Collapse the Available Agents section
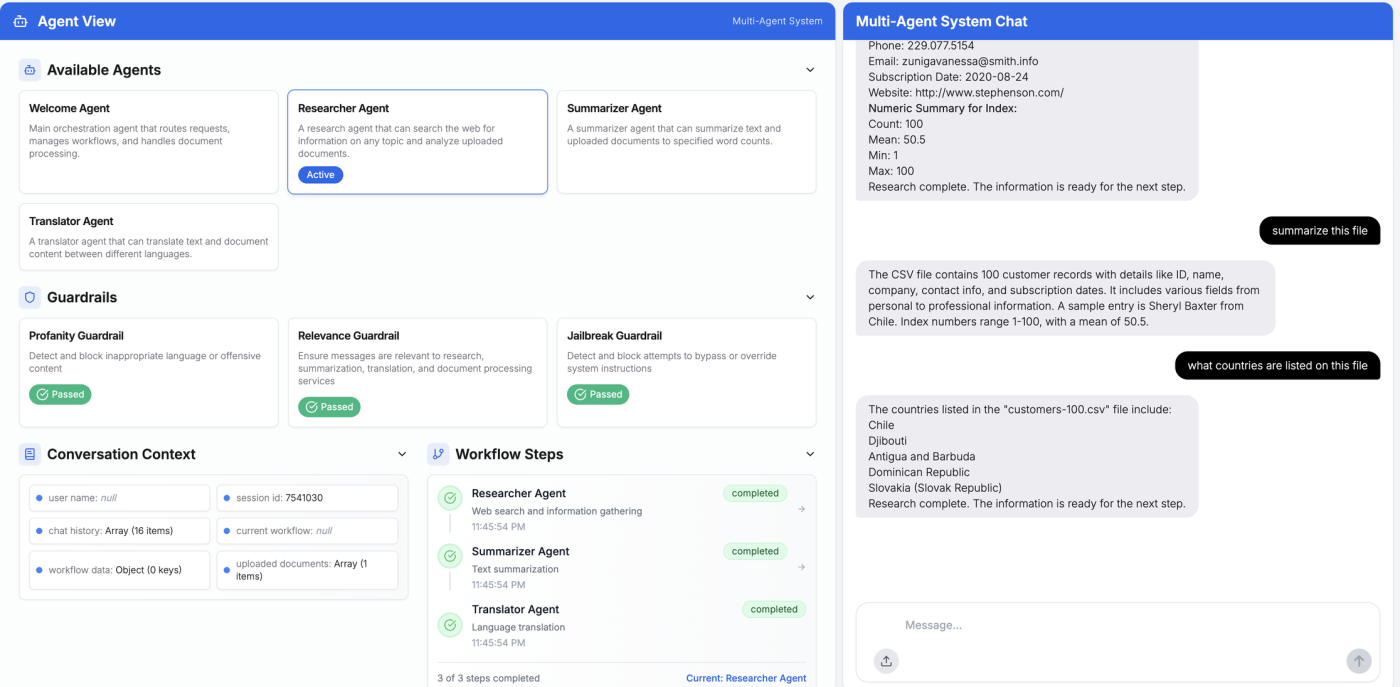The width and height of the screenshot is (1400, 687). (x=810, y=70)
